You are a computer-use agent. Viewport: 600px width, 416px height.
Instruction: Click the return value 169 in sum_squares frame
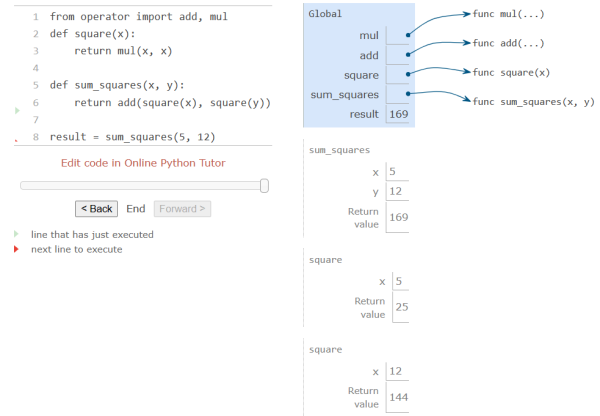pos(398,217)
